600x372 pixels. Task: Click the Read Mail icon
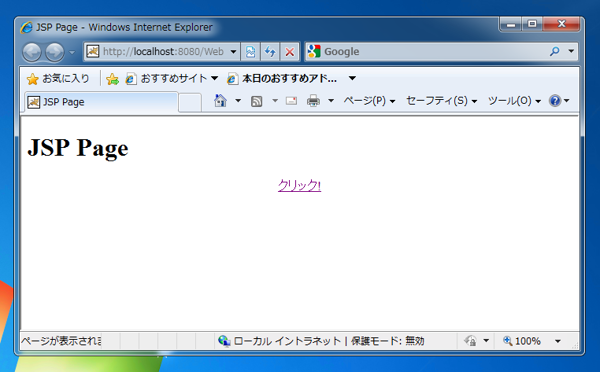coord(291,101)
